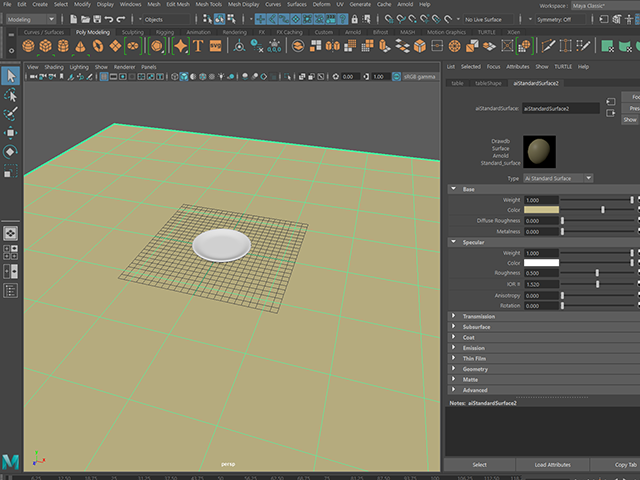Click the Show button beside material name

click(630, 120)
